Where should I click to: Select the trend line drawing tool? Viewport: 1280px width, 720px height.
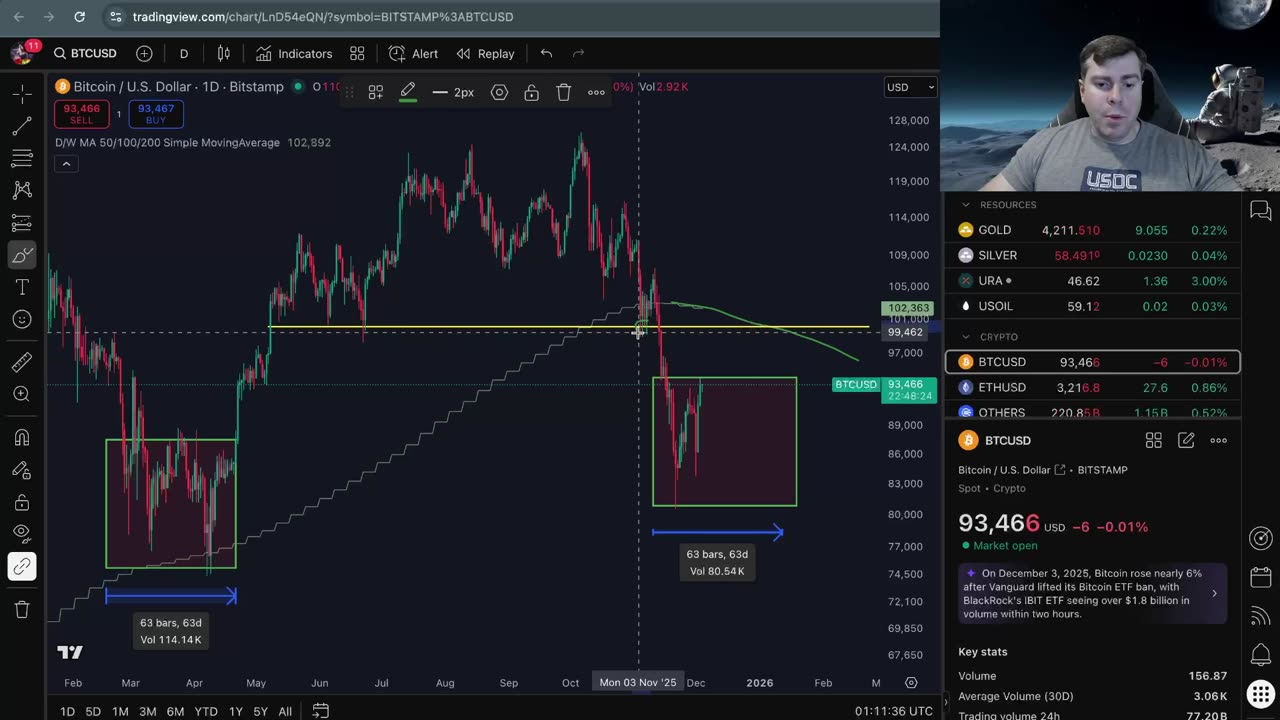(x=21, y=126)
